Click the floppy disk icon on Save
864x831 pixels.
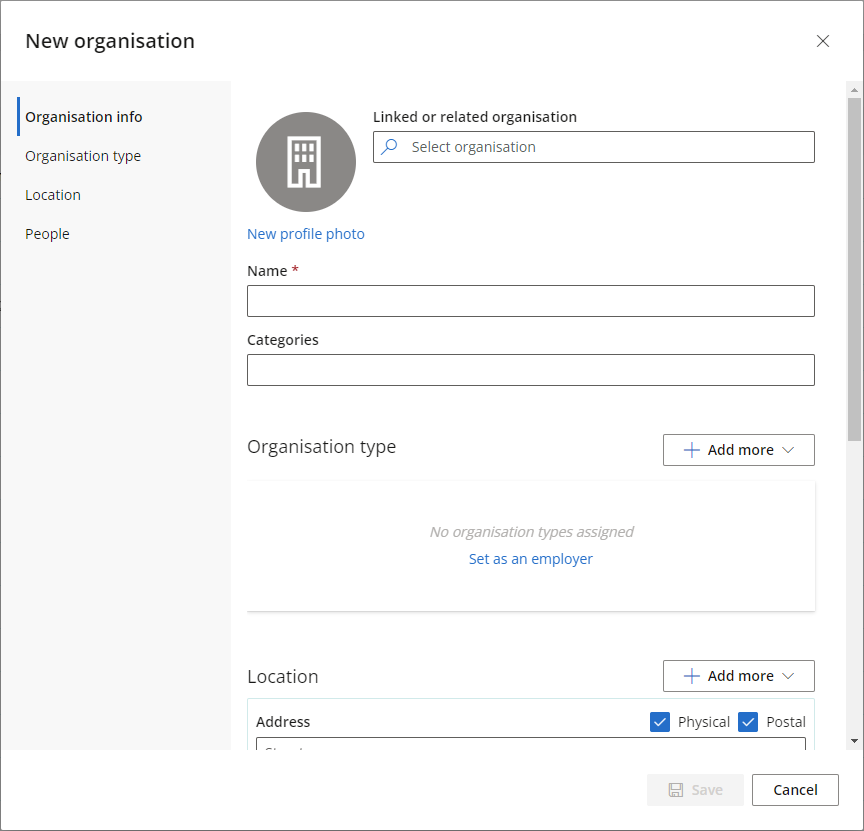pyautogui.click(x=676, y=790)
